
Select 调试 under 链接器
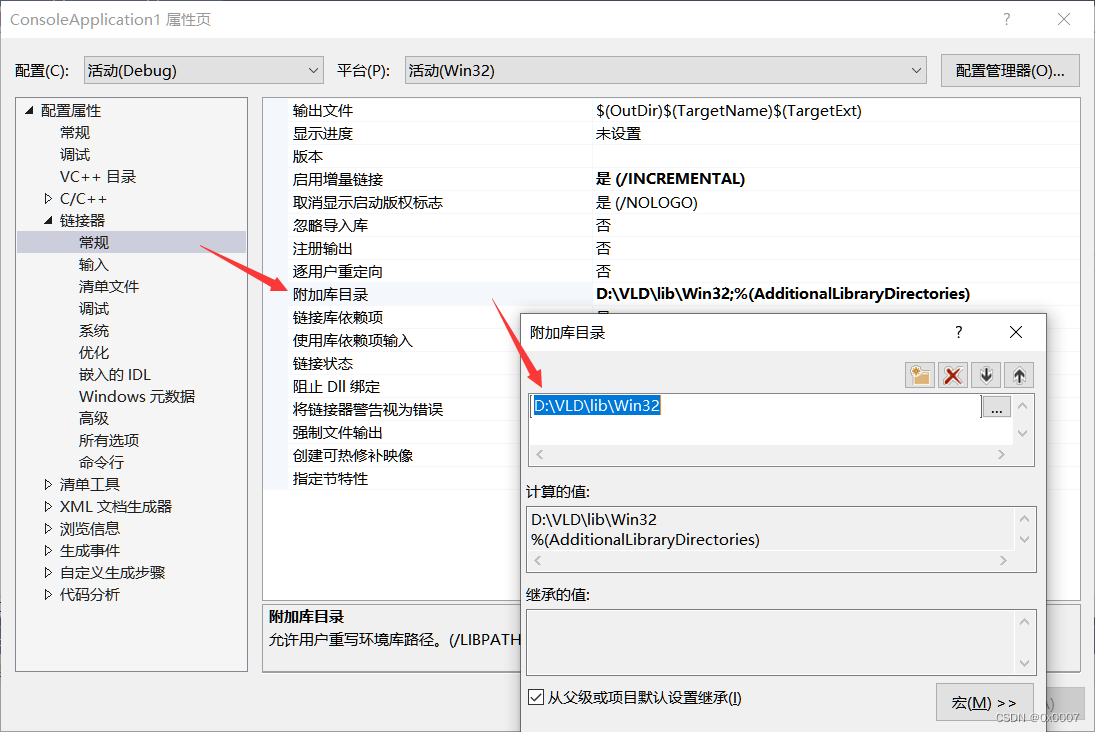point(94,309)
